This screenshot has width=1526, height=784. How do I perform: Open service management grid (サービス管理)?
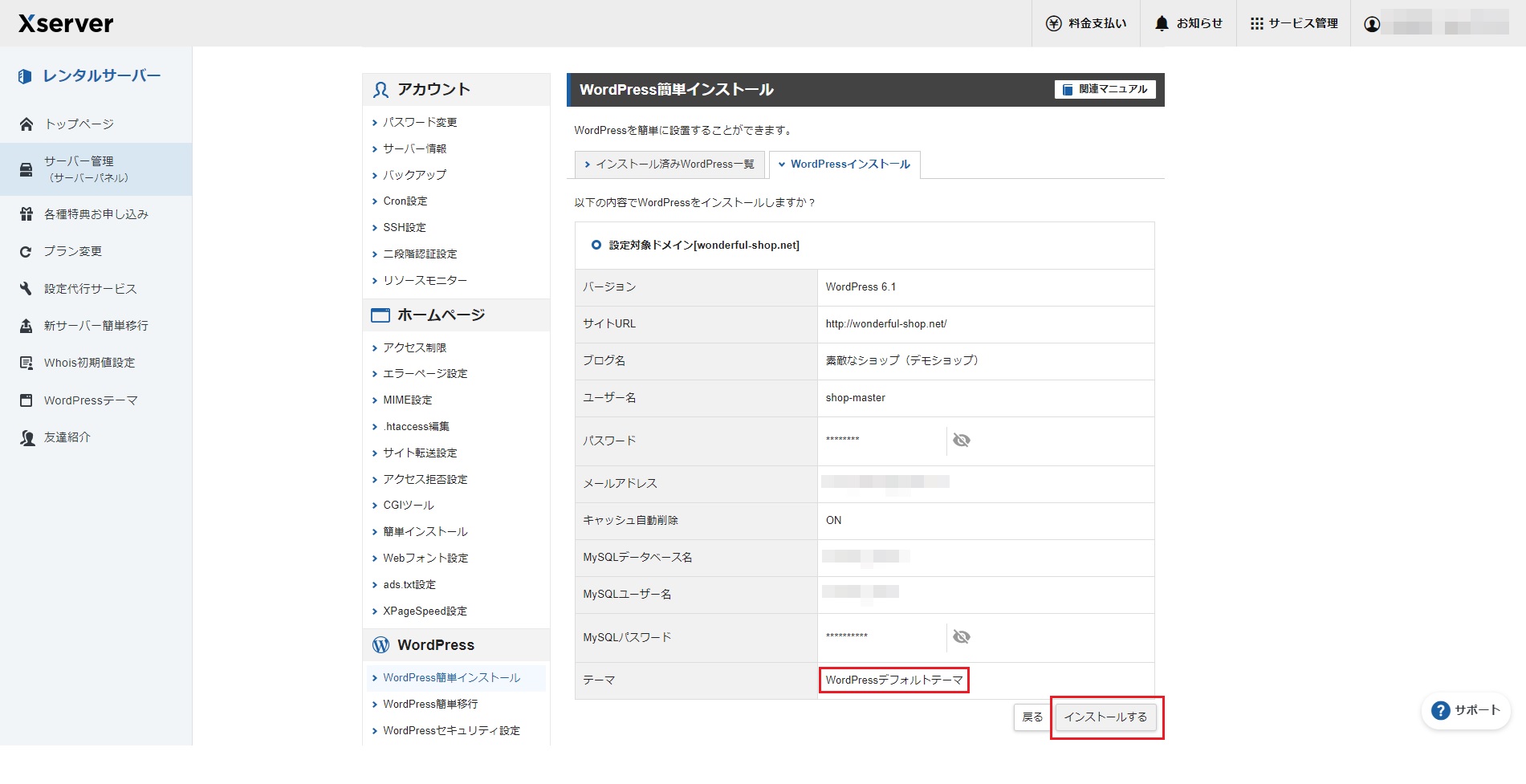coord(1256,24)
